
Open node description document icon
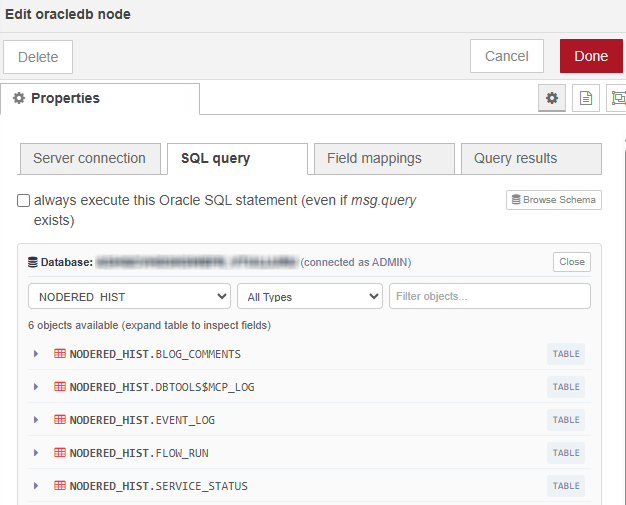coord(586,98)
